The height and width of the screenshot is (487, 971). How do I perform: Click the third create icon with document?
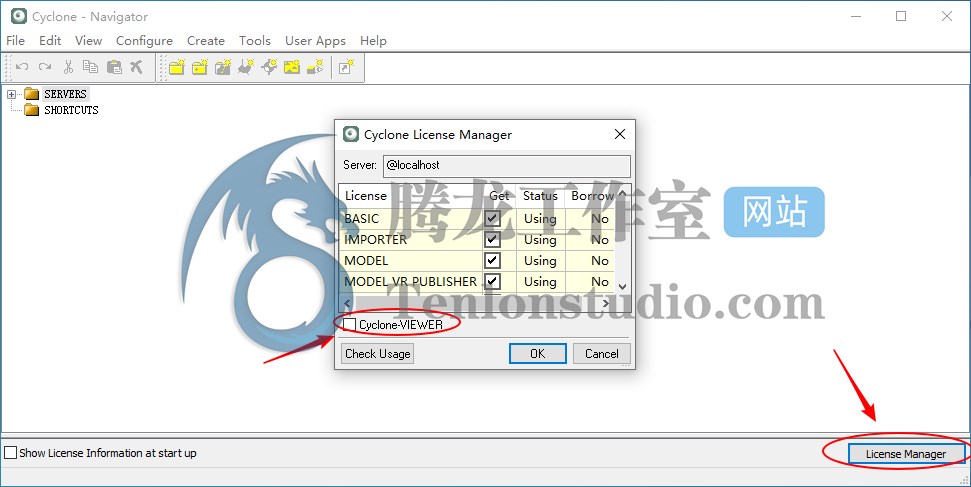coord(223,67)
